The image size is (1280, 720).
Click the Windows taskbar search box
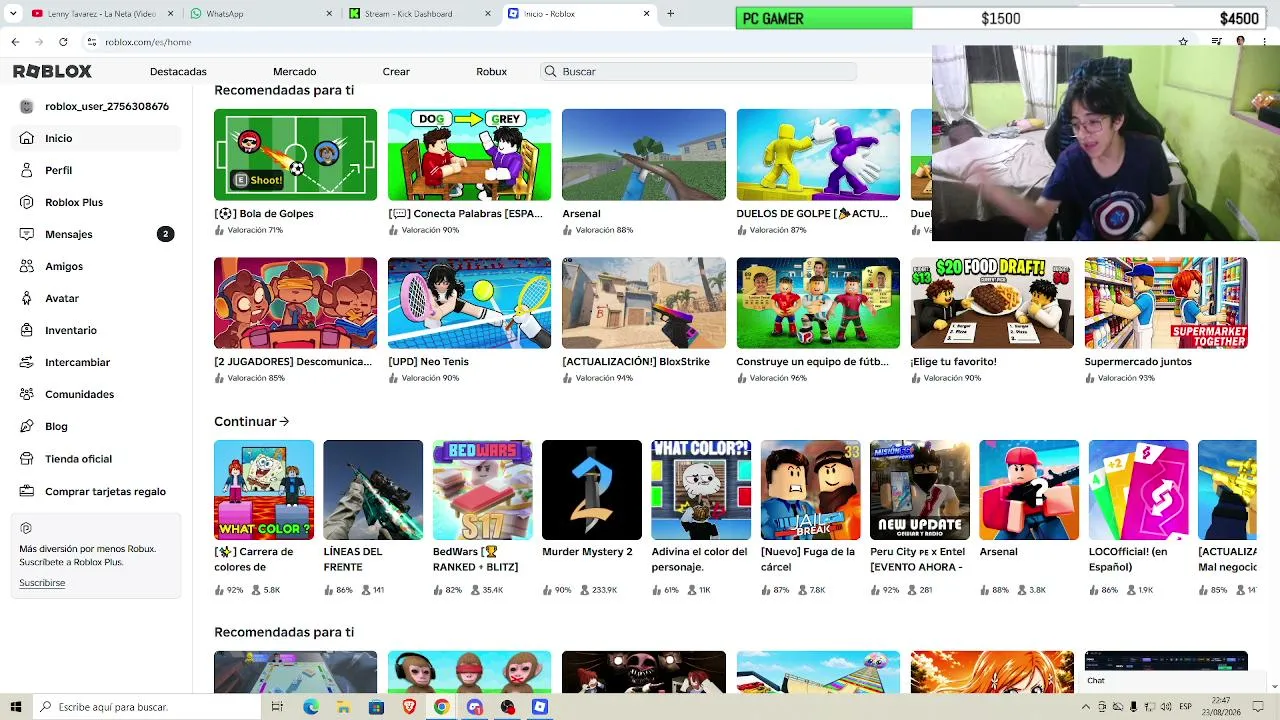[x=146, y=707]
